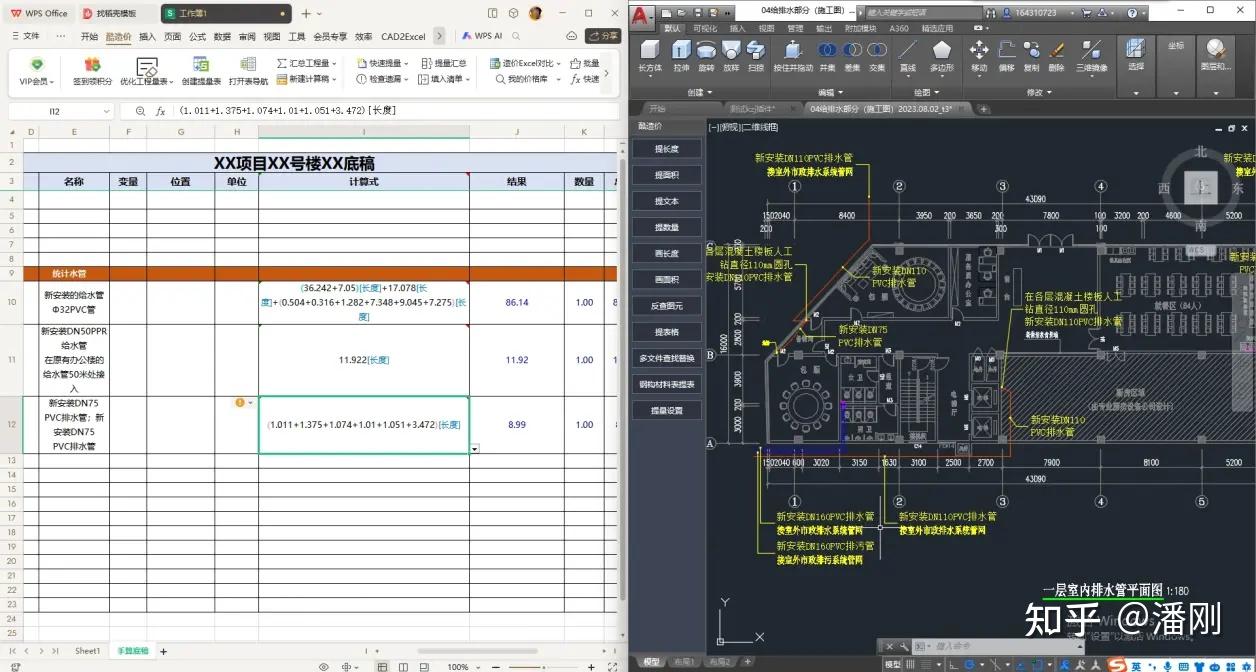Open the 公式 menu tab in WPS
The image size is (1256, 672).
click(197, 36)
